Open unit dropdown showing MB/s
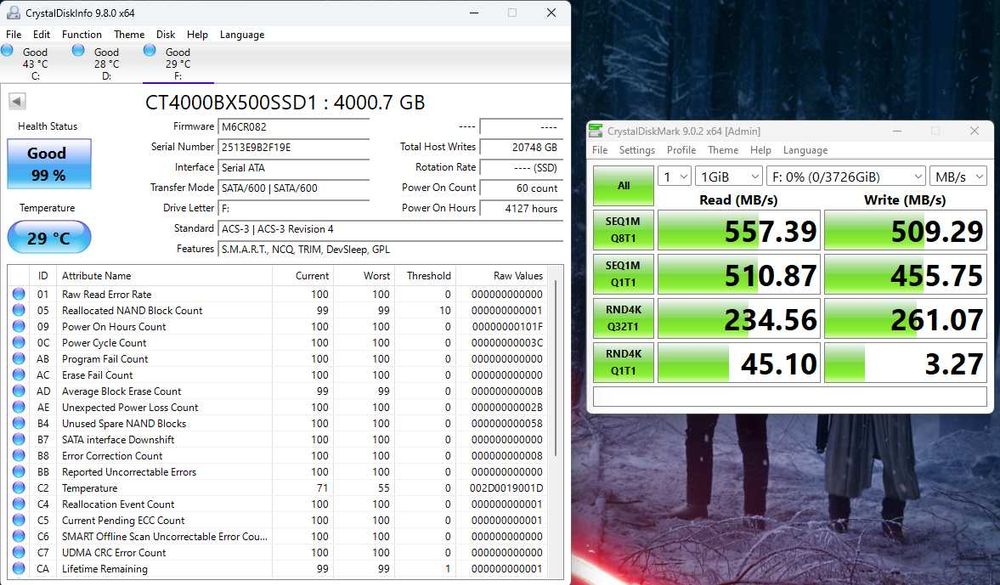The image size is (1000, 585). (958, 177)
